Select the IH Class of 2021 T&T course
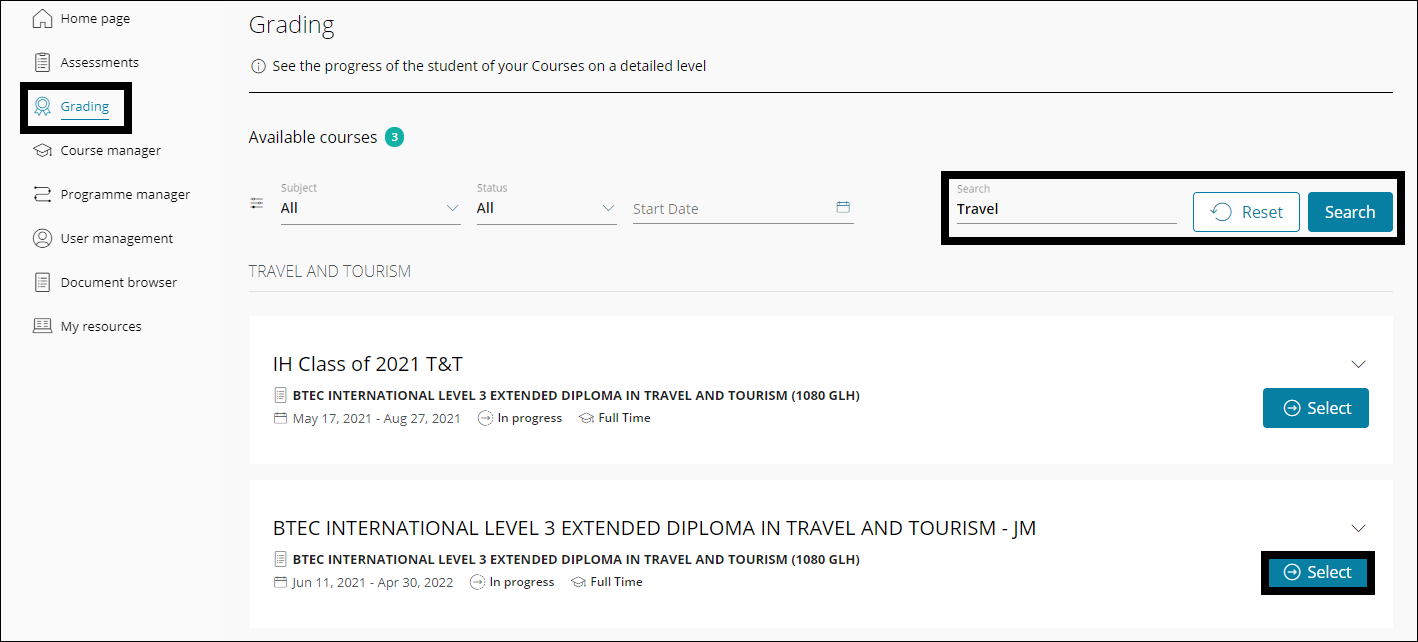The height and width of the screenshot is (642, 1418). [x=1316, y=408]
